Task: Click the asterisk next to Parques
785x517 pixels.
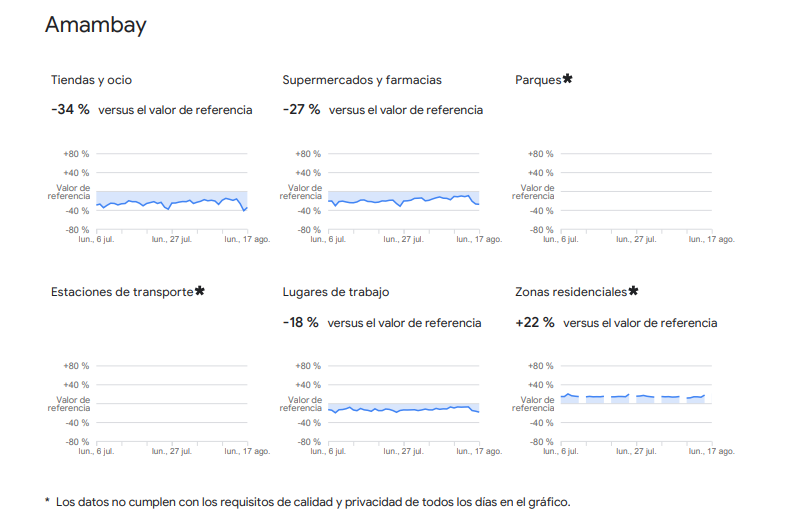Action: (567, 79)
